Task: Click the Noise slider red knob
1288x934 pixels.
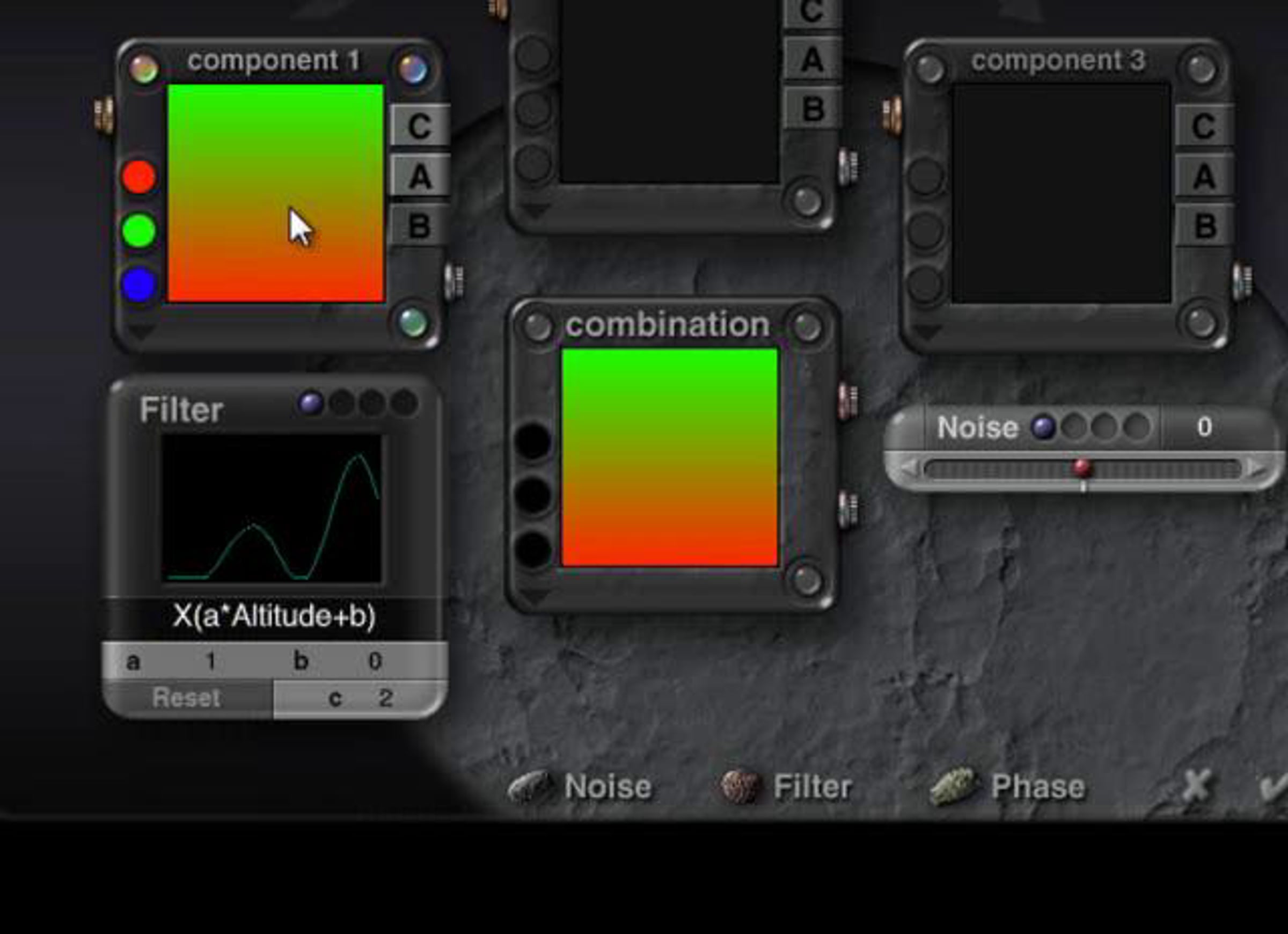Action: tap(1082, 469)
